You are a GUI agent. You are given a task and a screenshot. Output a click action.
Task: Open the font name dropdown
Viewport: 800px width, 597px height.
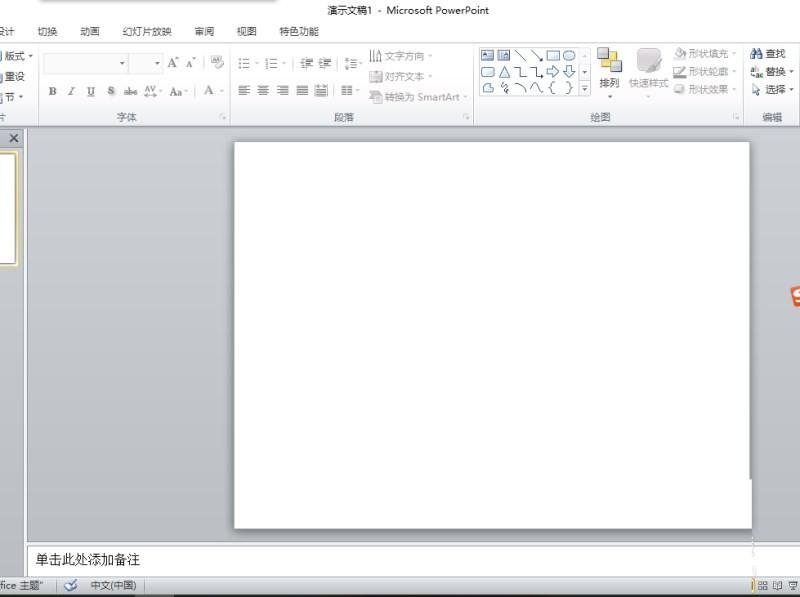(122, 63)
